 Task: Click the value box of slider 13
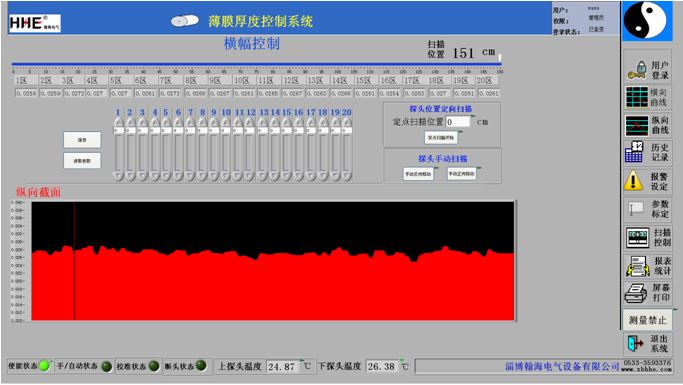click(x=263, y=130)
